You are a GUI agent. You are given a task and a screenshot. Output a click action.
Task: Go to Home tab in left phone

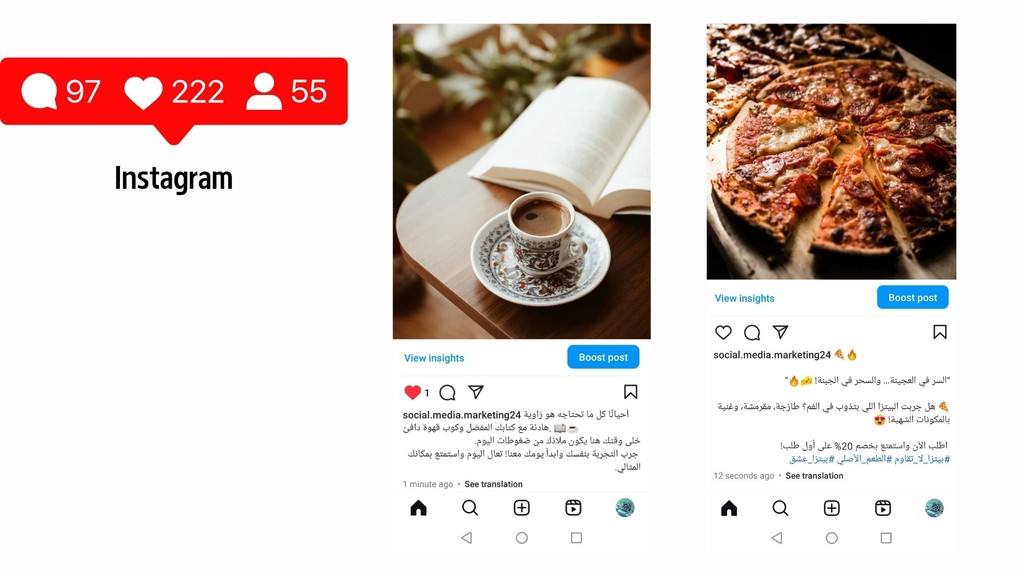(419, 508)
